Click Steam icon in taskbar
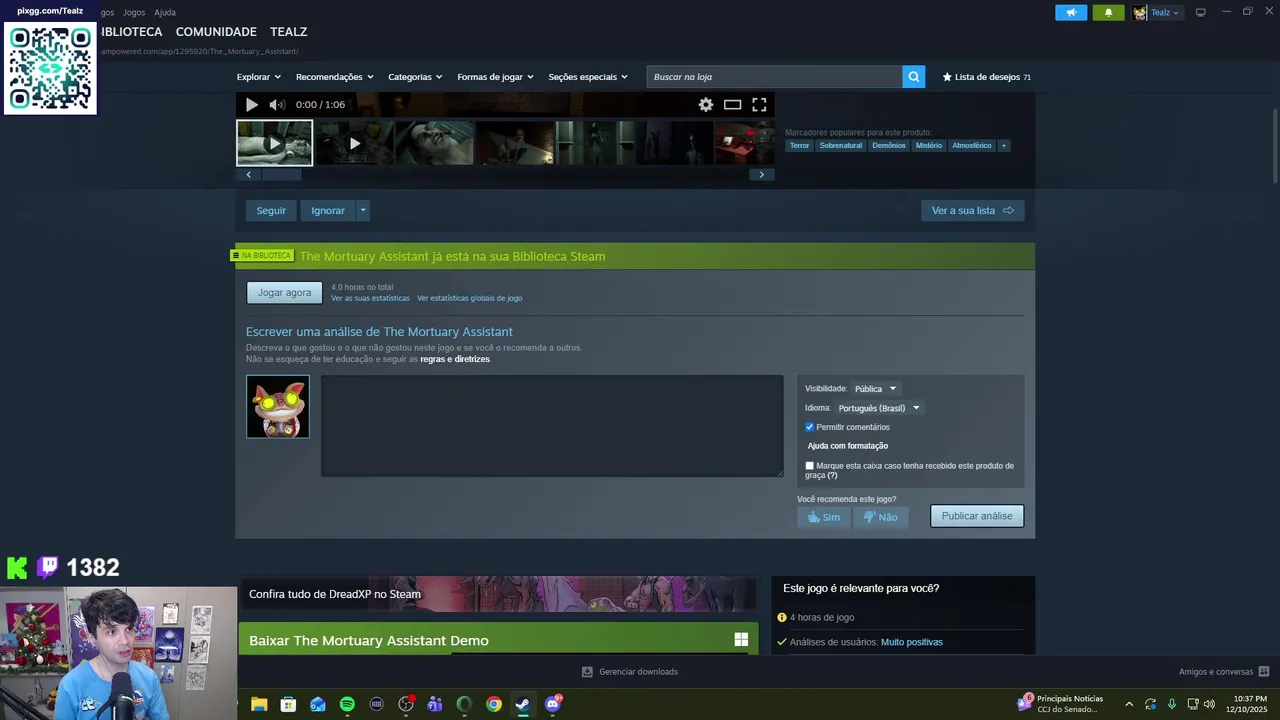Image resolution: width=1280 pixels, height=720 pixels. coord(522,704)
